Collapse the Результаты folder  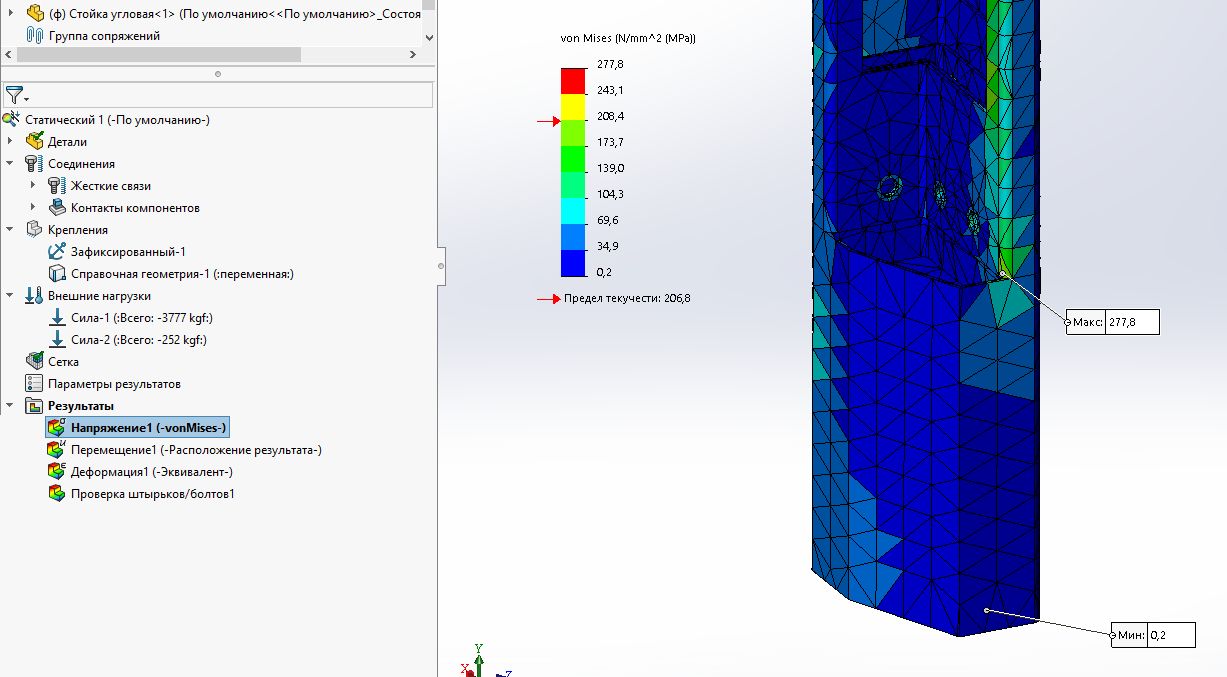(x=10, y=406)
